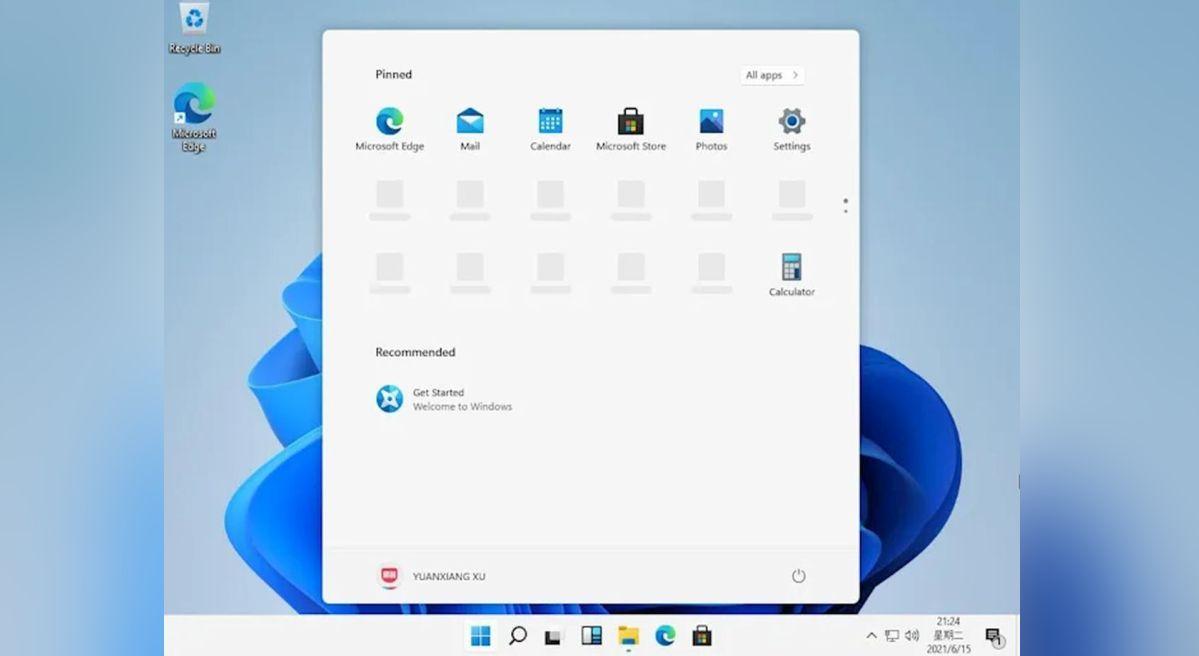The image size is (1199, 656).
Task: Open Task View on the taskbar
Action: [x=554, y=635]
